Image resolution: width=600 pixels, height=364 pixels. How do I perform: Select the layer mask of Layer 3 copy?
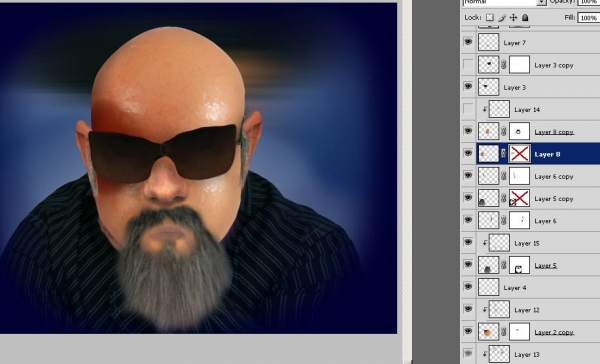click(x=519, y=65)
